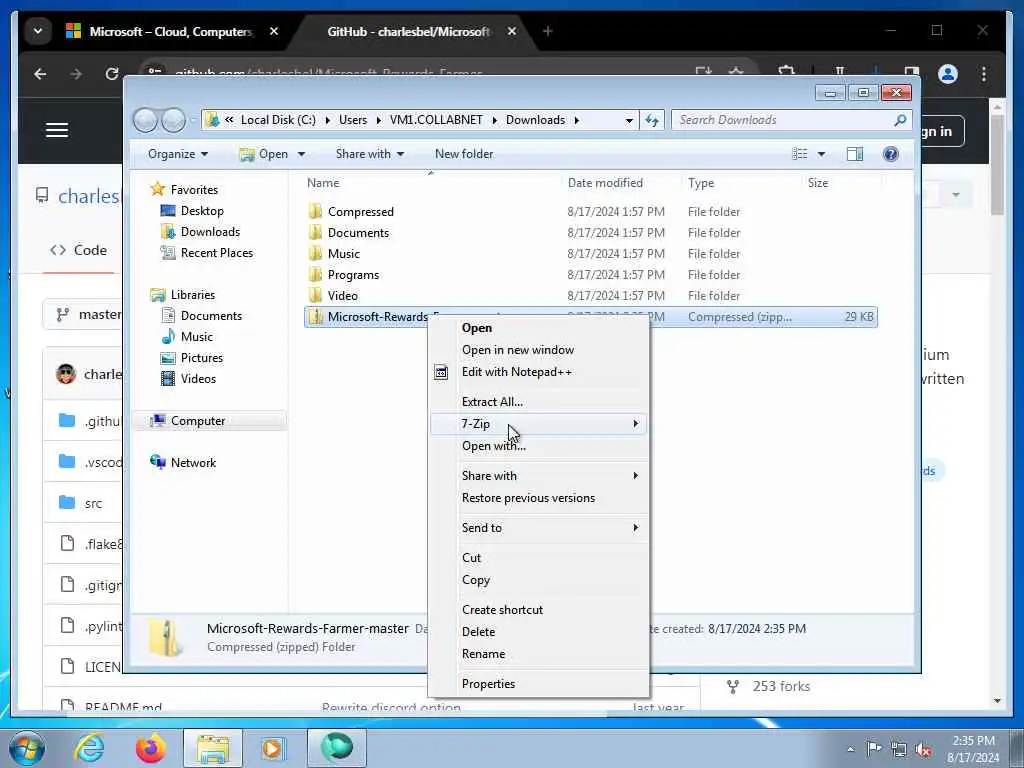1024x768 pixels.
Task: Click the Windows Start button
Action: pos(27,748)
